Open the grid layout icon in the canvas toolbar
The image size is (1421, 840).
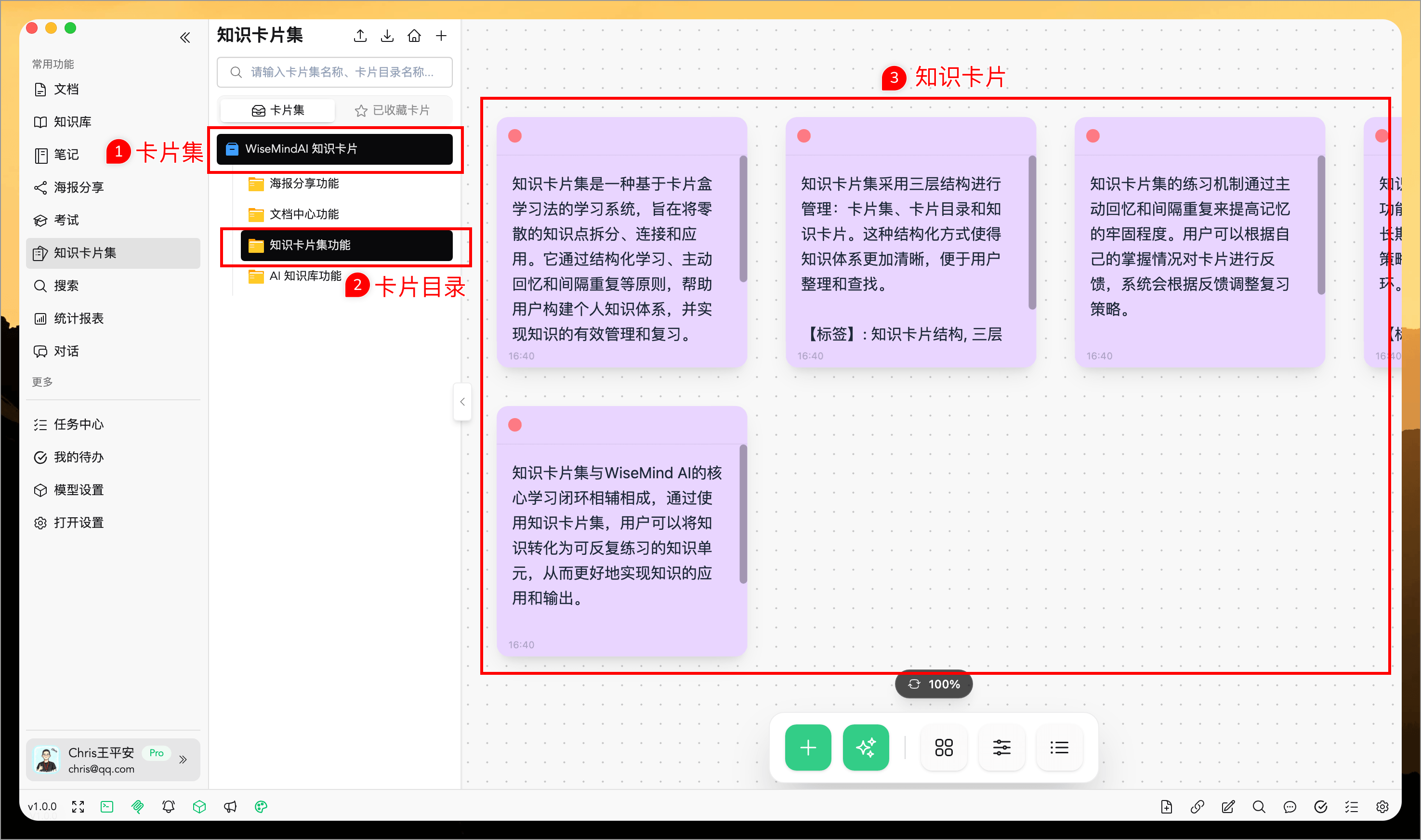click(x=943, y=747)
